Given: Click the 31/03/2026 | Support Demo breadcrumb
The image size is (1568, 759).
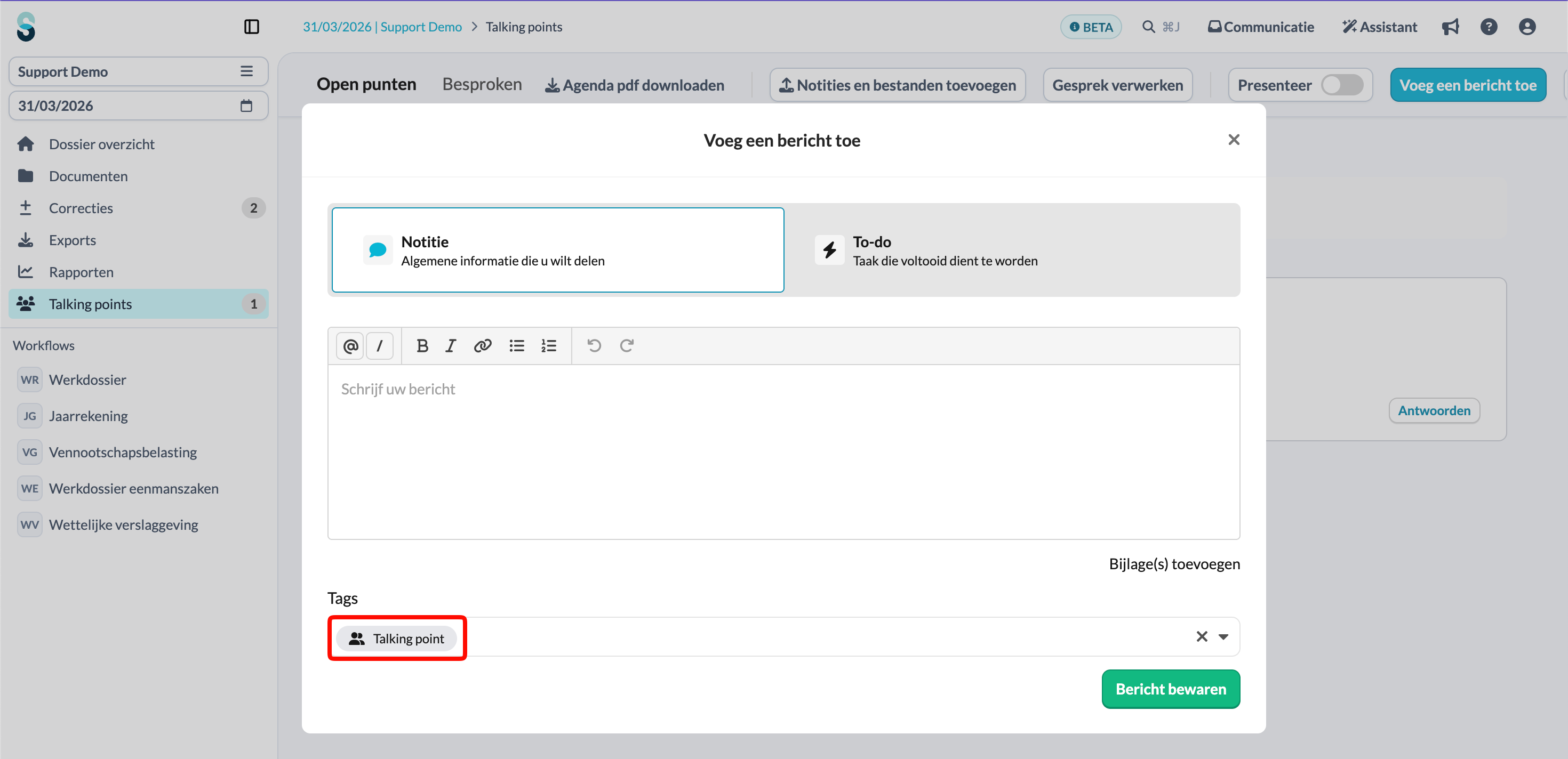Looking at the screenshot, I should coord(382,27).
